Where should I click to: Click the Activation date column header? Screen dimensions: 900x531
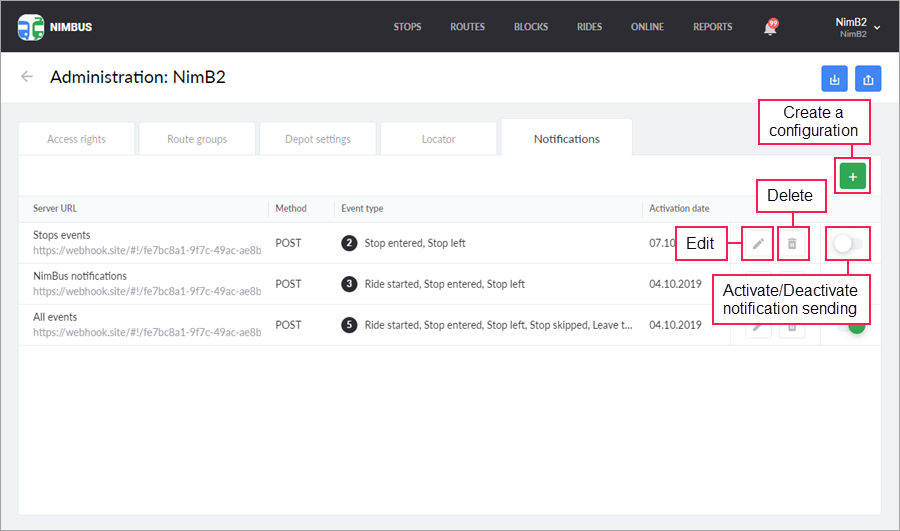pos(679,208)
